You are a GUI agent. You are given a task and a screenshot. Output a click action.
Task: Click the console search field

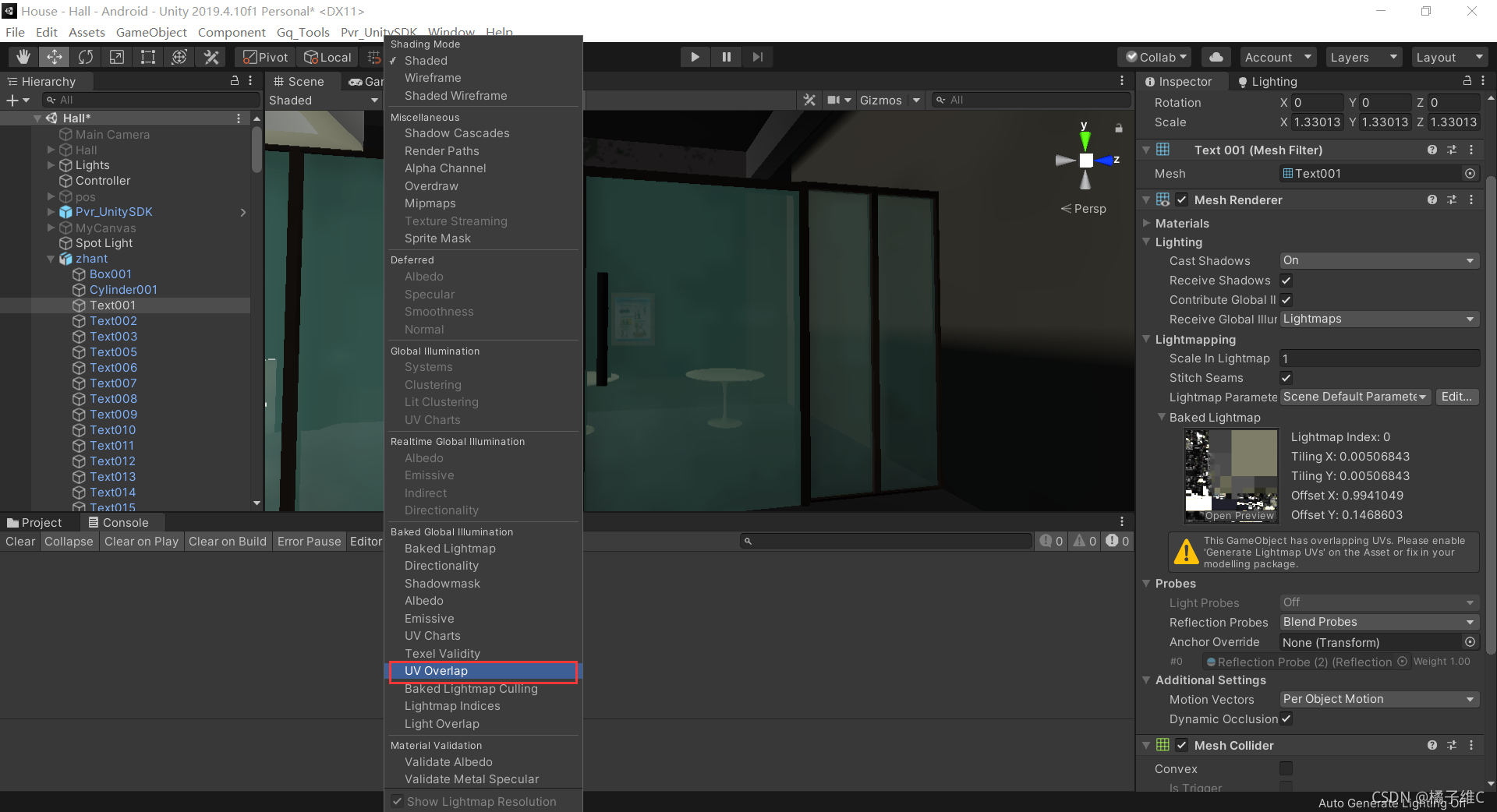point(886,541)
